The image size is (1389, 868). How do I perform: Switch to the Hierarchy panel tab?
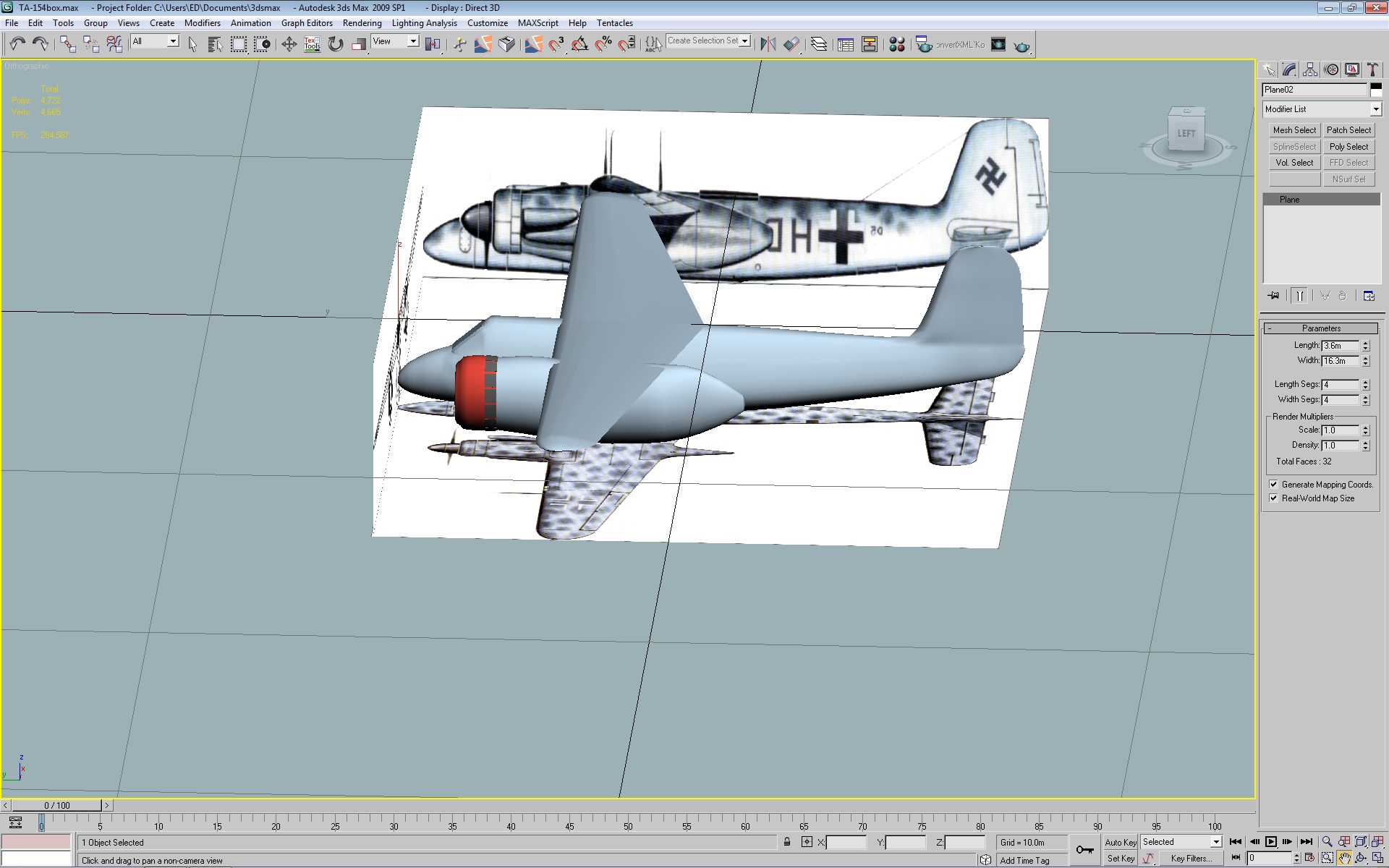click(x=1310, y=69)
